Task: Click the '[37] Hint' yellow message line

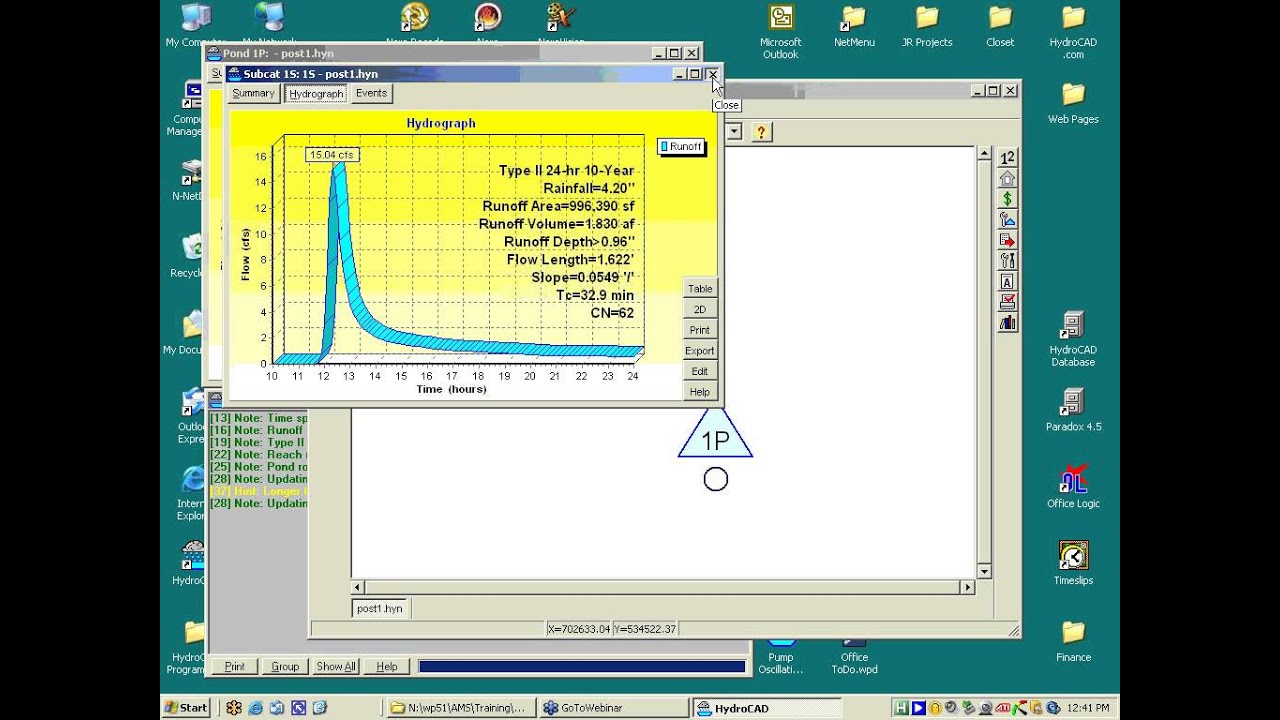Action: (258, 491)
